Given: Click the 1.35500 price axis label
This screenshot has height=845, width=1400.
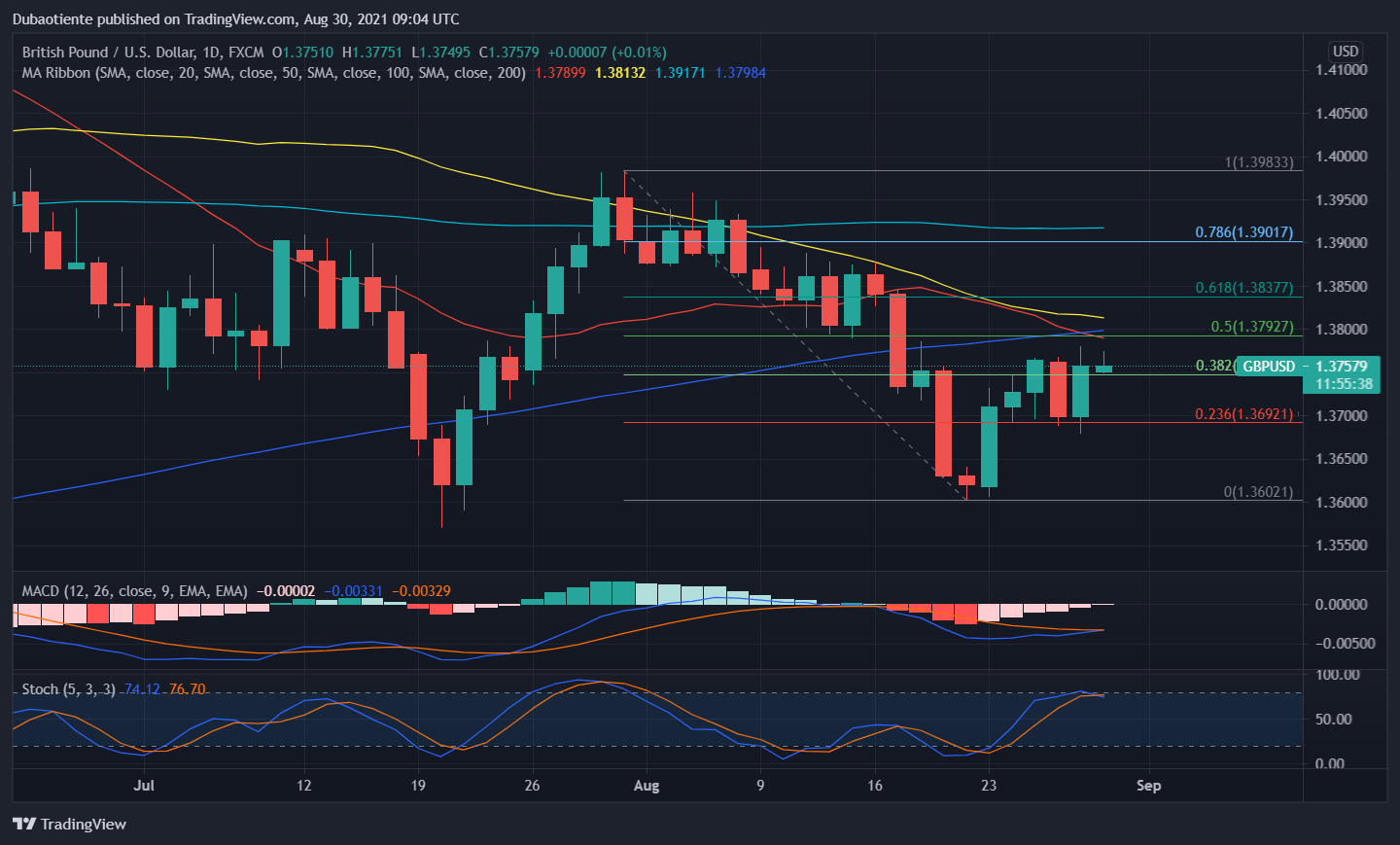Looking at the screenshot, I should click(1342, 546).
